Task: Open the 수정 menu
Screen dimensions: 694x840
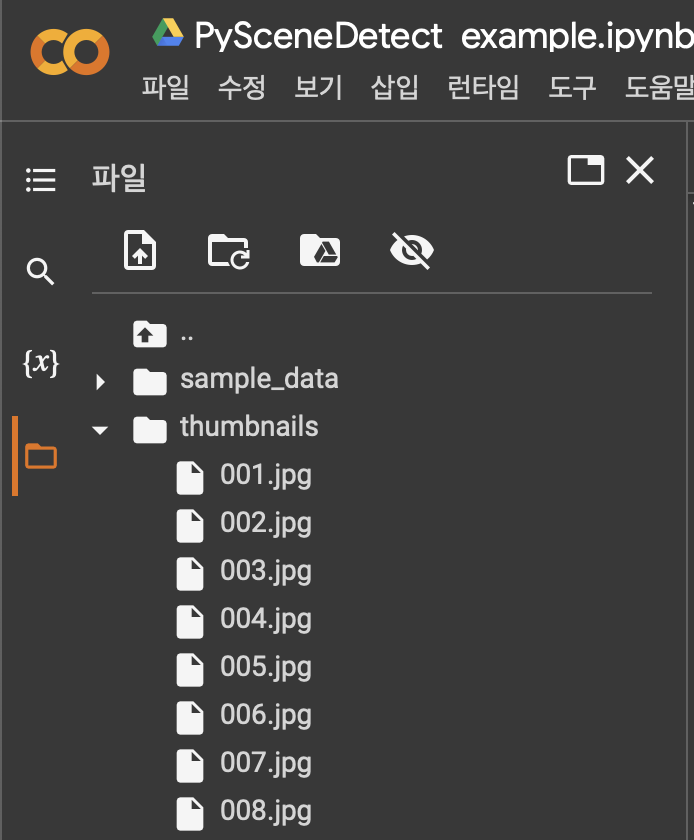Action: [x=242, y=87]
